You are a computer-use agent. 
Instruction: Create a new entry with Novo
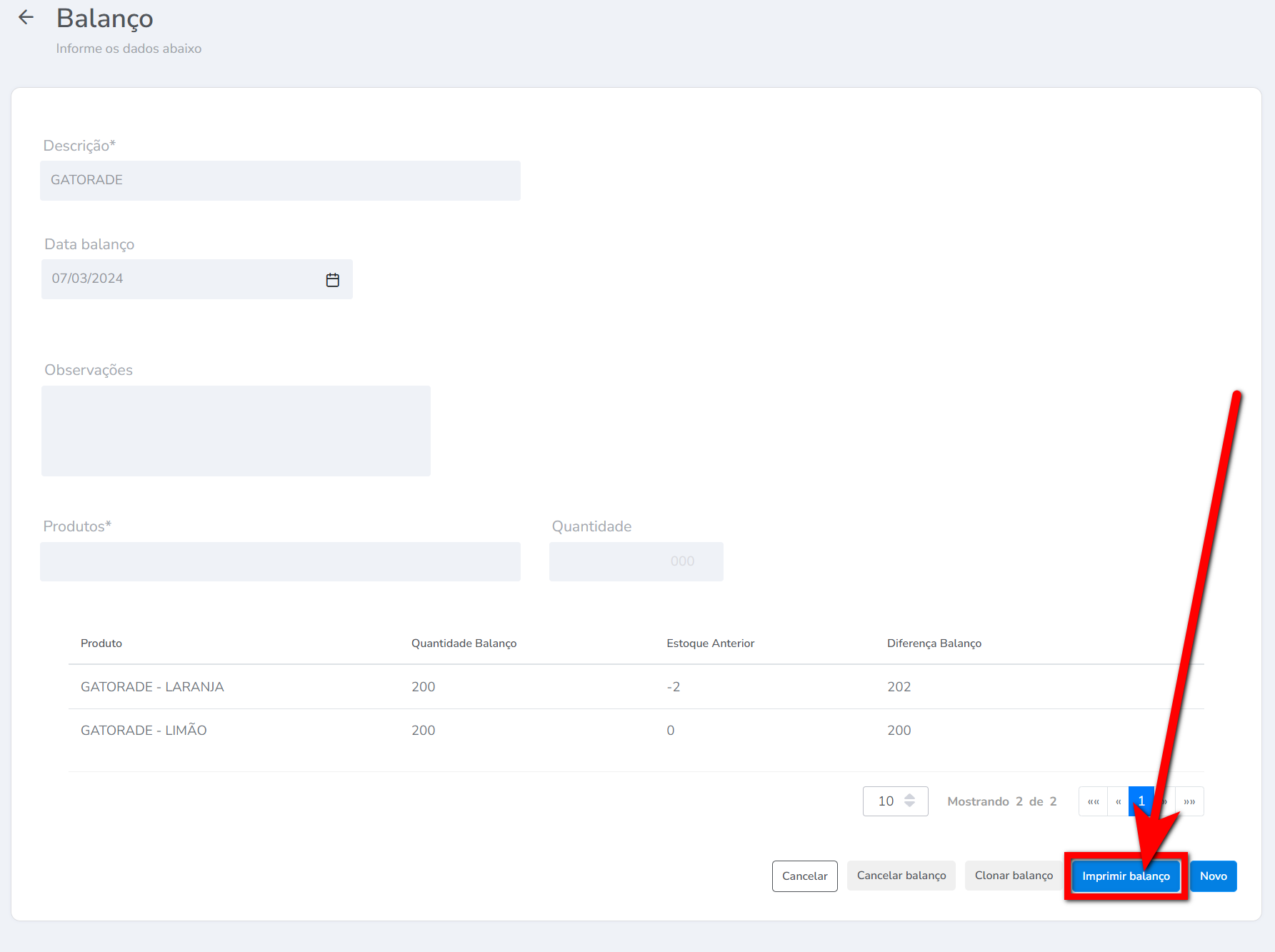coord(1213,876)
